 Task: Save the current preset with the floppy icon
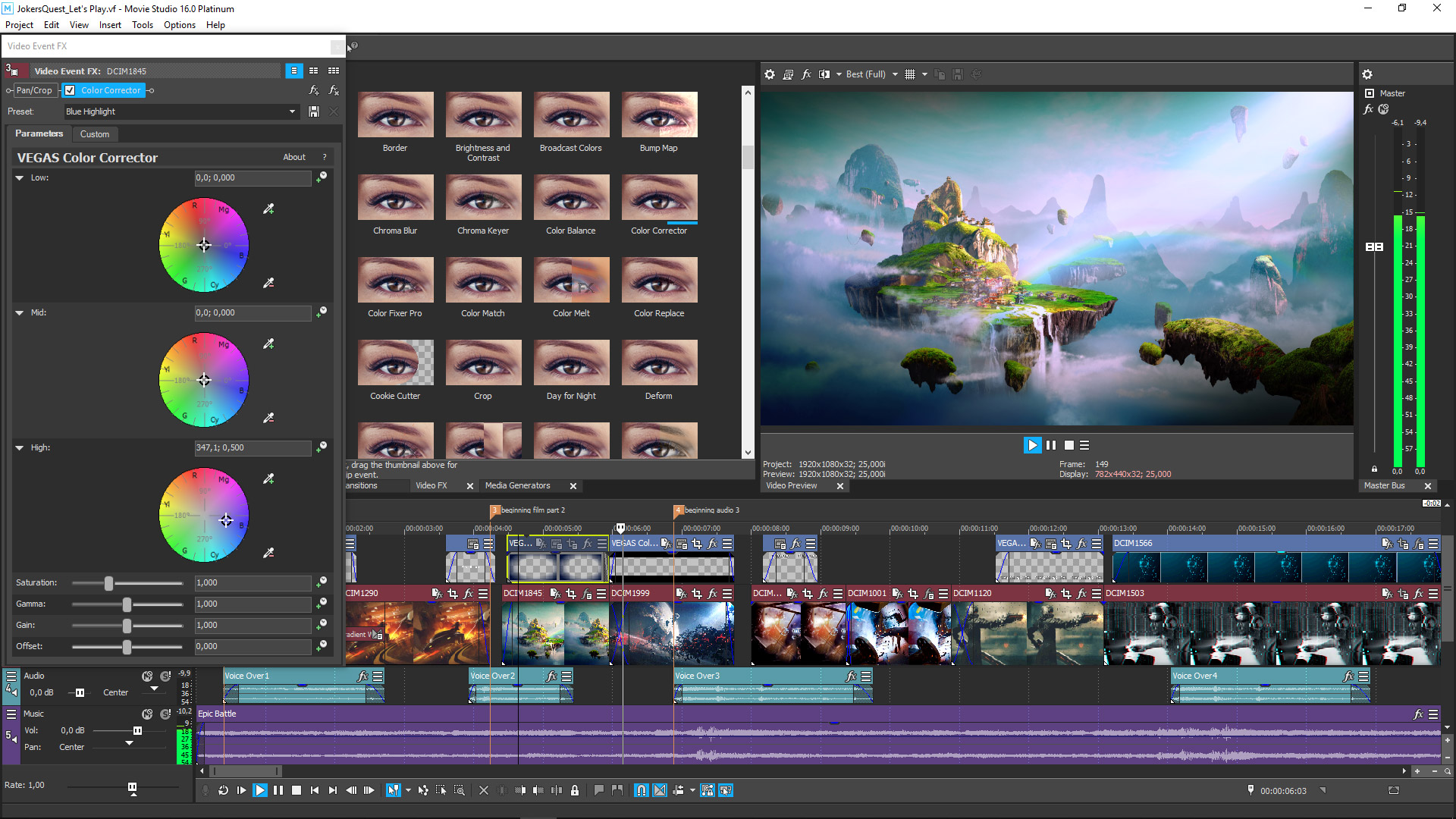[314, 111]
